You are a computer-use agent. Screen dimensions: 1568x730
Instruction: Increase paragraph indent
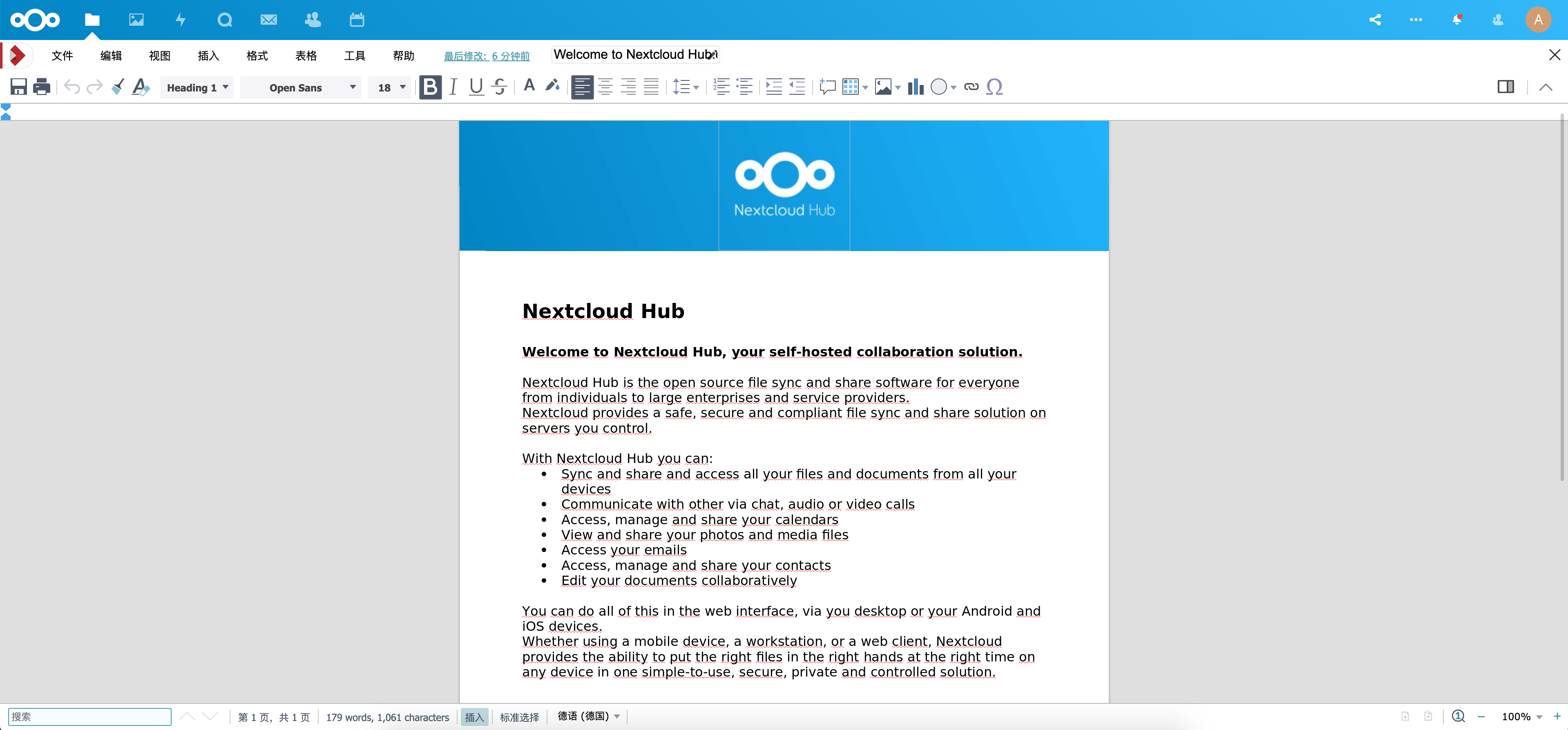(774, 87)
